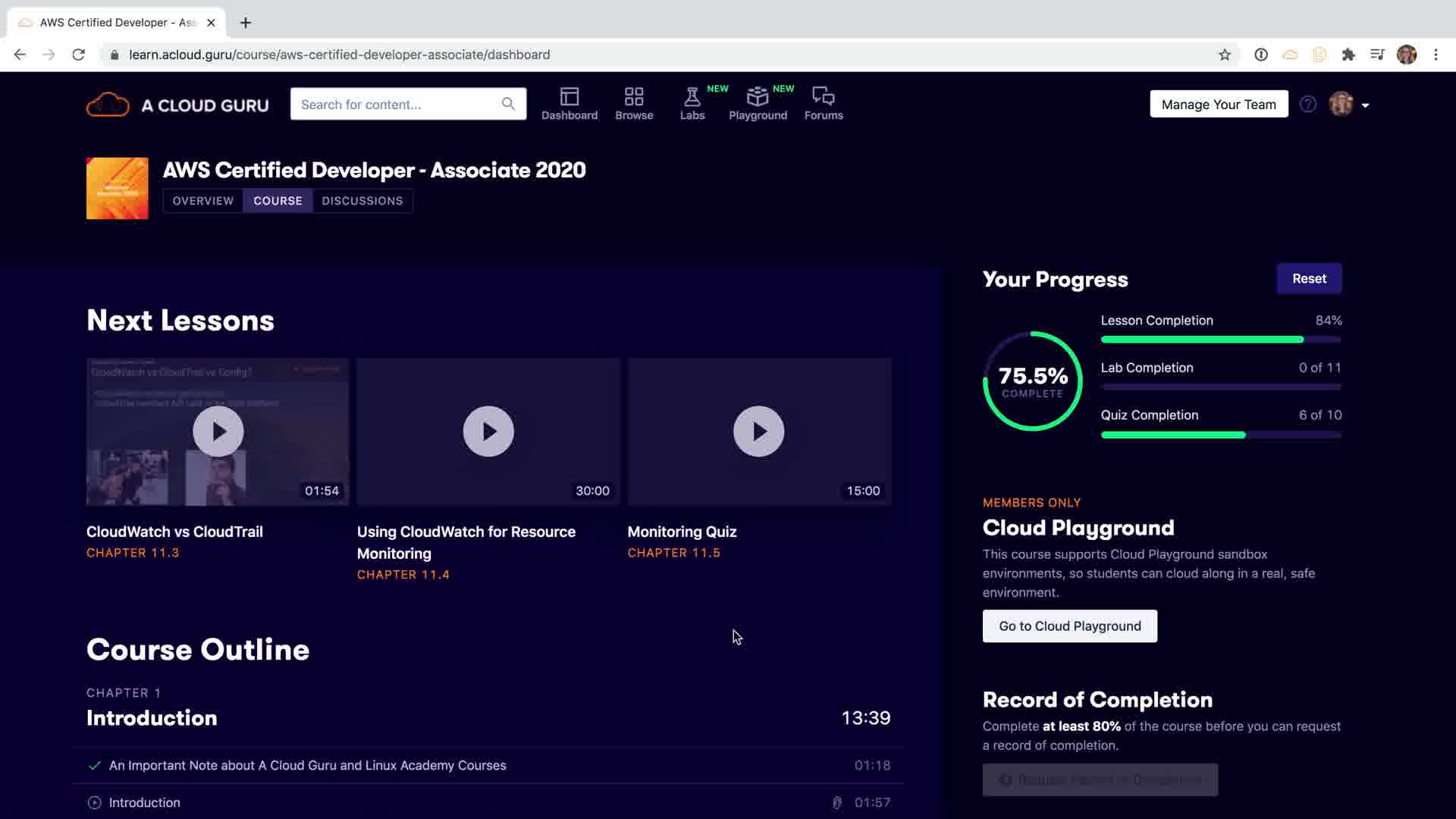This screenshot has height=819, width=1456.
Task: Toggle the Introduction lesson status circle
Action: point(94,802)
